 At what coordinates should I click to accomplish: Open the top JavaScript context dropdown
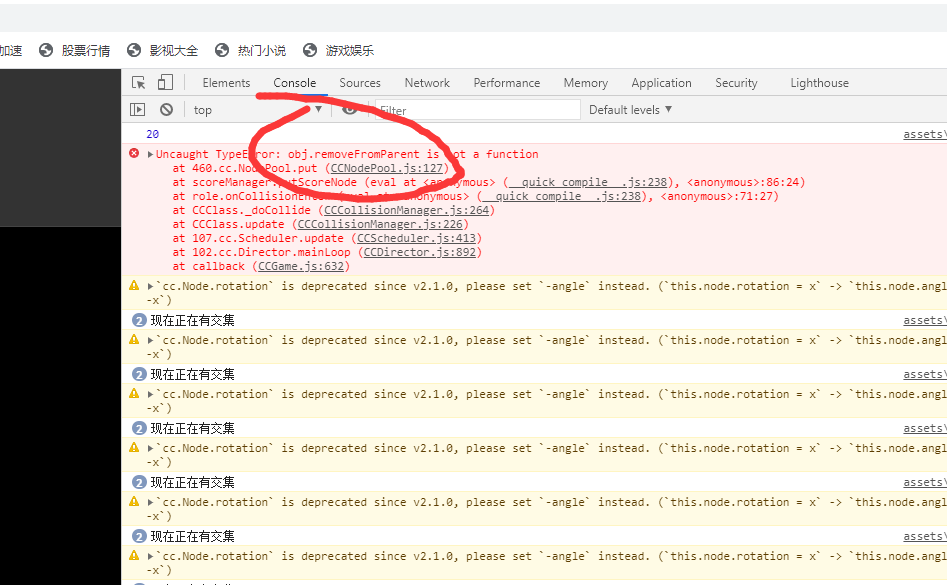click(x=258, y=110)
